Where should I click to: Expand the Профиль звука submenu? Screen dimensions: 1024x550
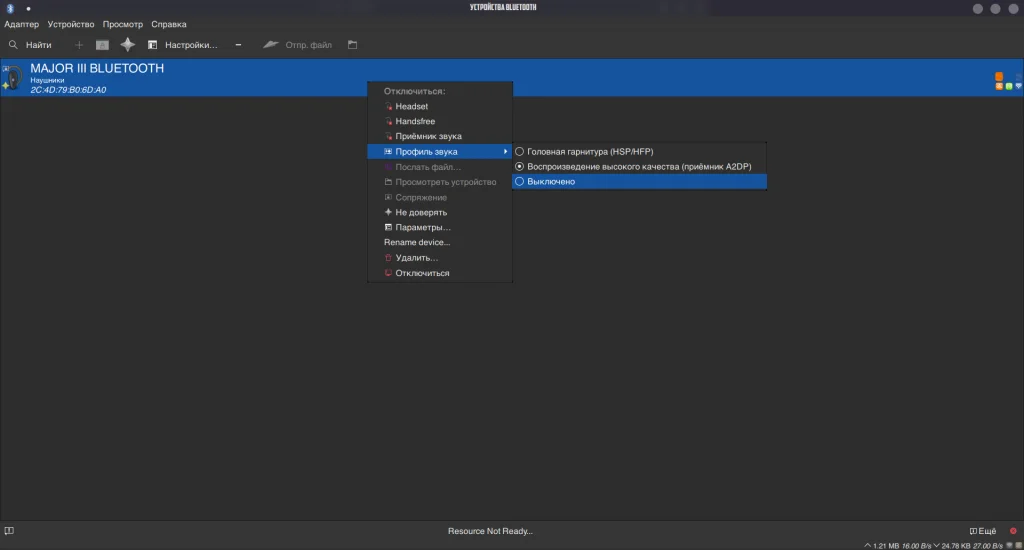click(x=440, y=152)
